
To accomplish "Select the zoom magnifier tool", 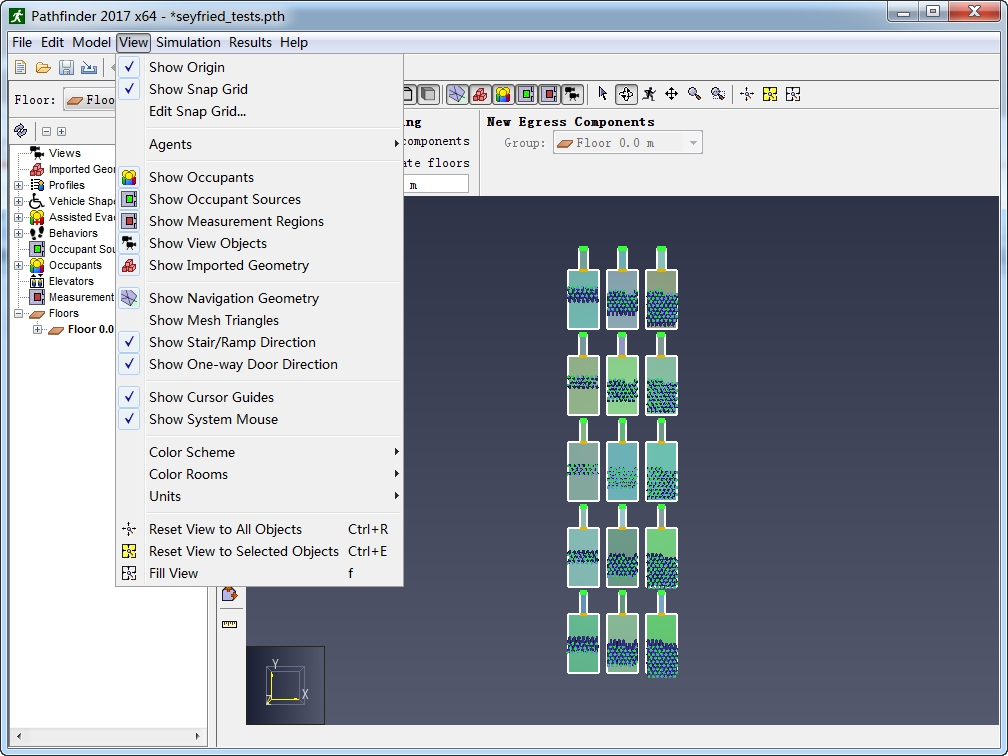I will [x=694, y=94].
